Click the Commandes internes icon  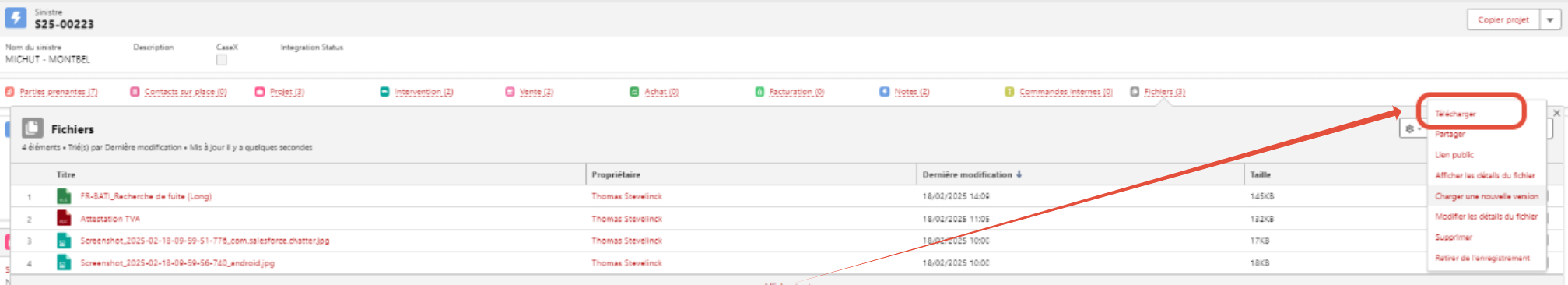1009,92
